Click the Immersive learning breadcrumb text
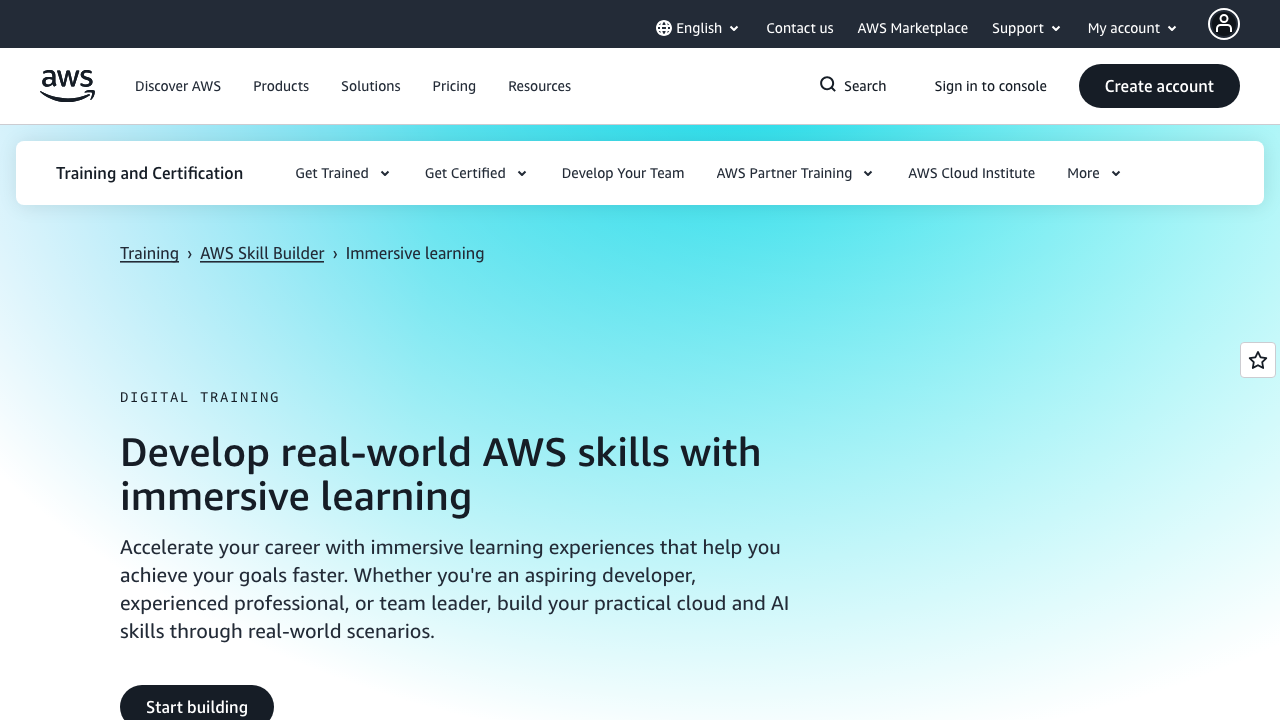This screenshot has width=1280, height=720. coord(415,253)
